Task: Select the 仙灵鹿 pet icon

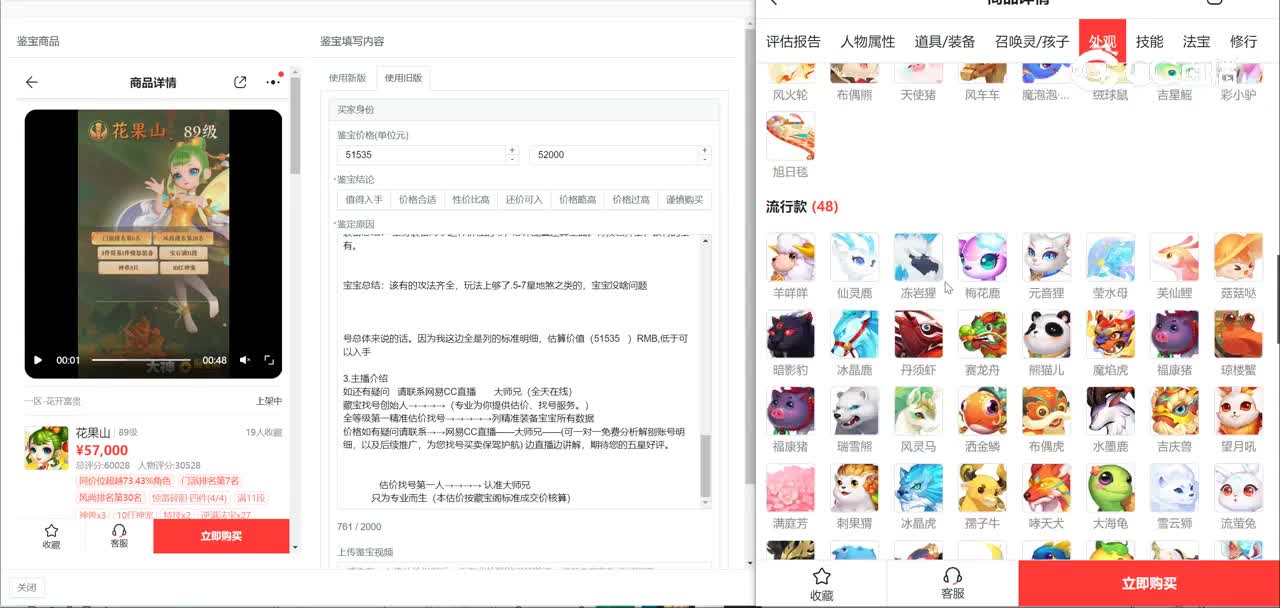Action: 855,258
